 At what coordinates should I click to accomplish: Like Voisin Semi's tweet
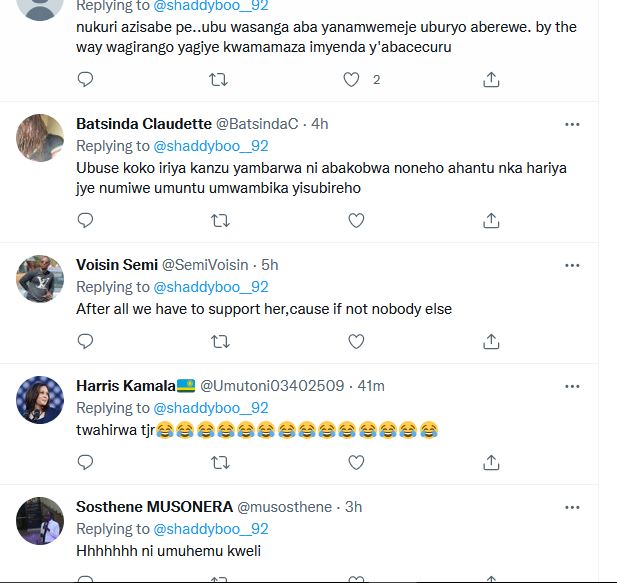[x=356, y=341]
